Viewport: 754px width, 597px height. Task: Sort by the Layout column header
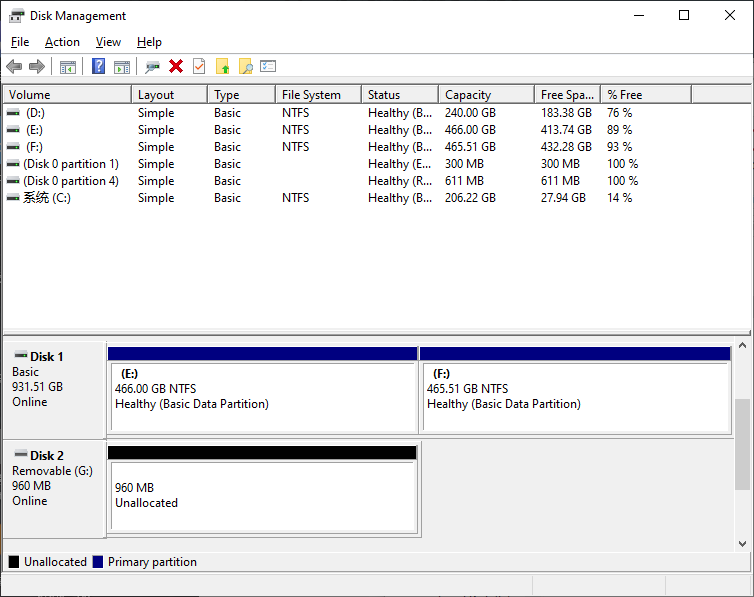170,95
